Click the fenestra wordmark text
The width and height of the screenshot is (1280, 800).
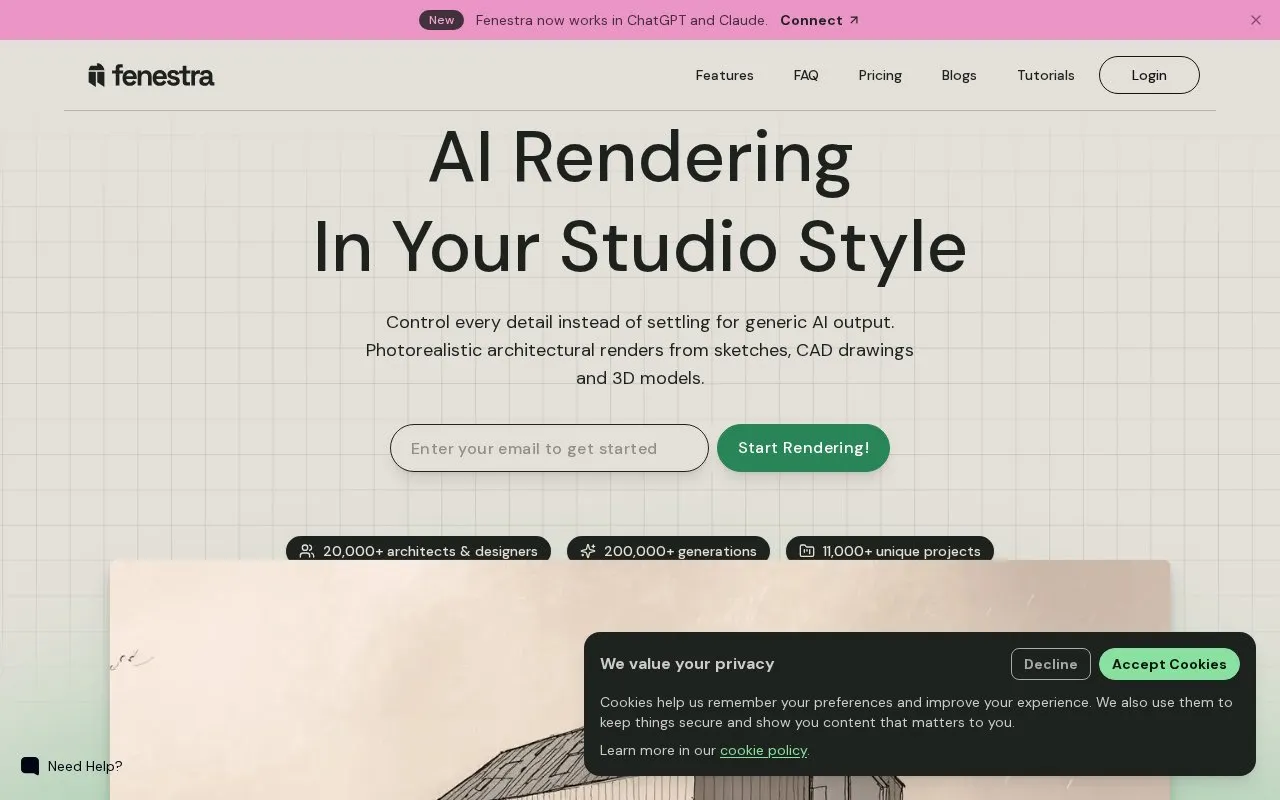[163, 75]
